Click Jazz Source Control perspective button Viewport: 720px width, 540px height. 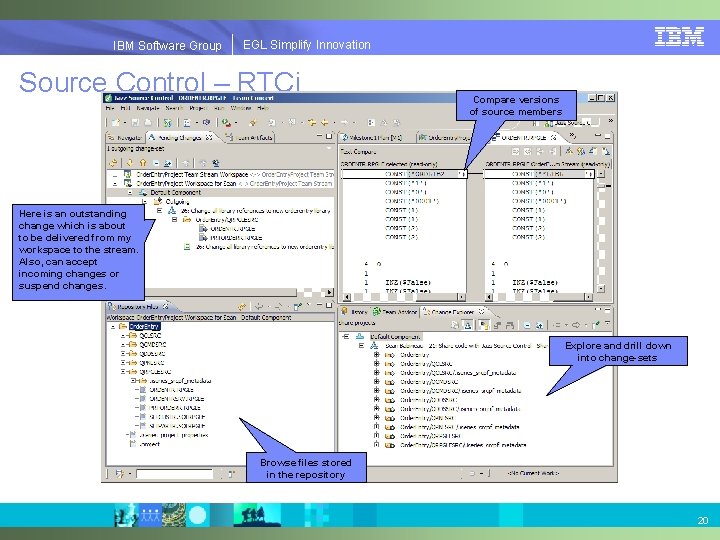coord(571,123)
